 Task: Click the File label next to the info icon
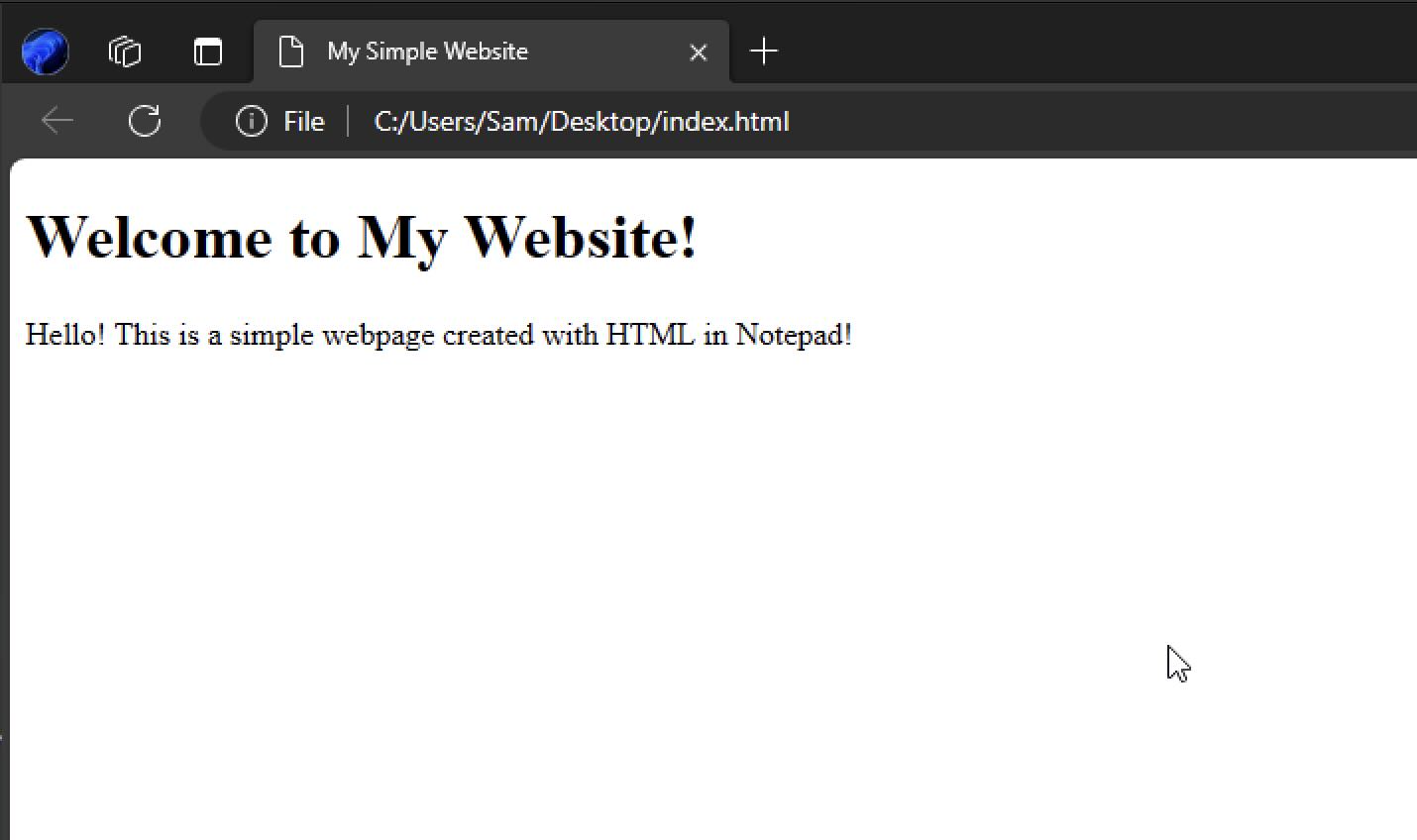[303, 120]
